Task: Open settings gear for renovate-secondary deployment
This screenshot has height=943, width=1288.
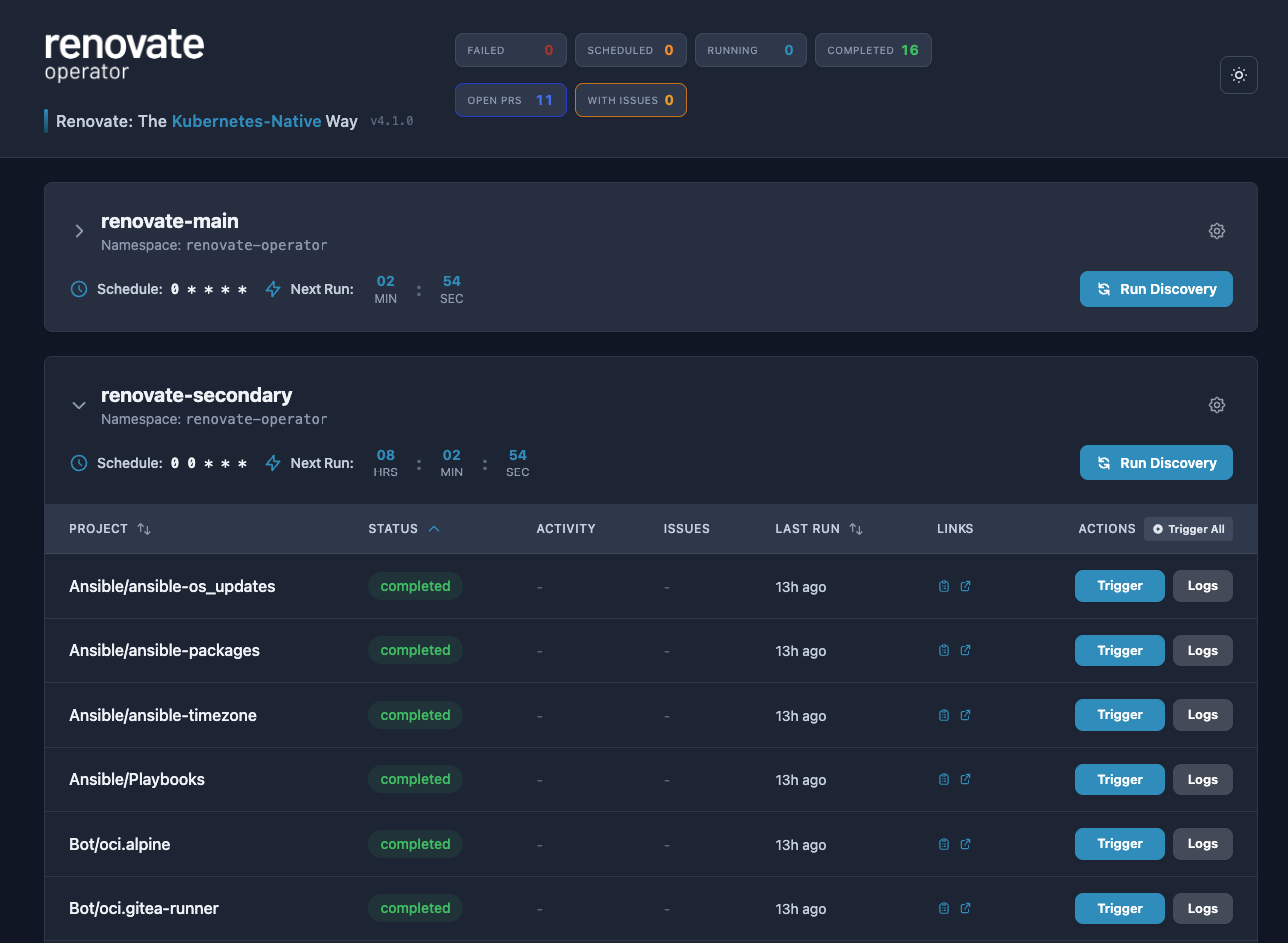Action: coord(1216,405)
